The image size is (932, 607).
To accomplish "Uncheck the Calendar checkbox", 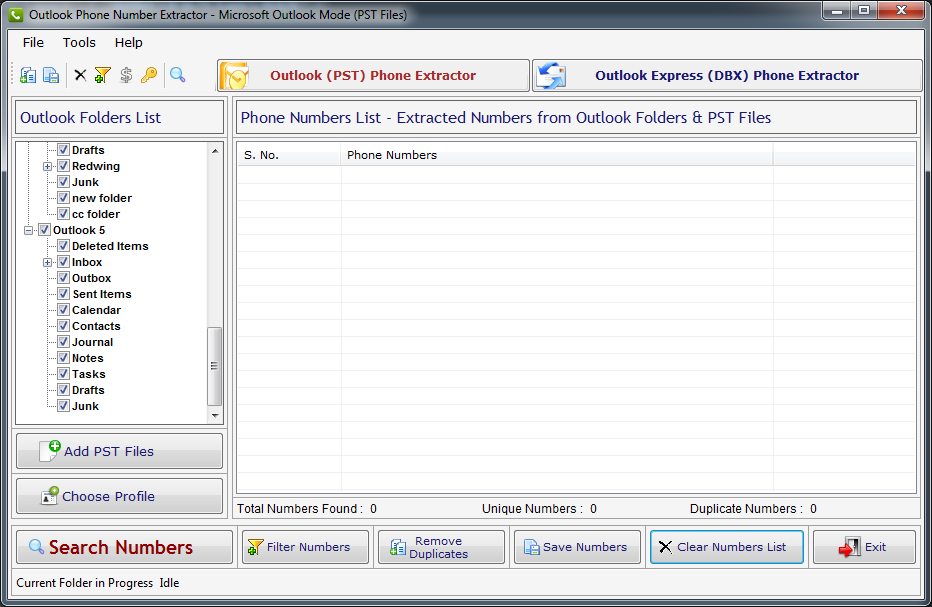I will point(64,310).
